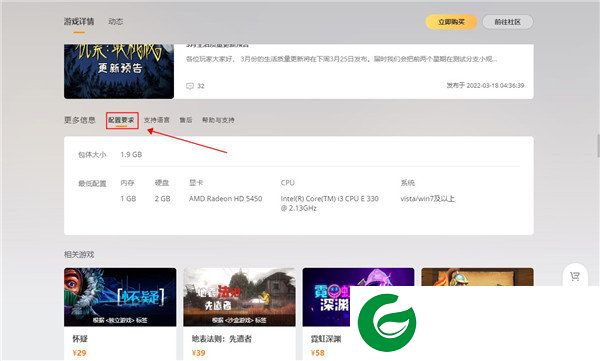Click the AMD Radeon HD 5450 text

tap(225, 199)
